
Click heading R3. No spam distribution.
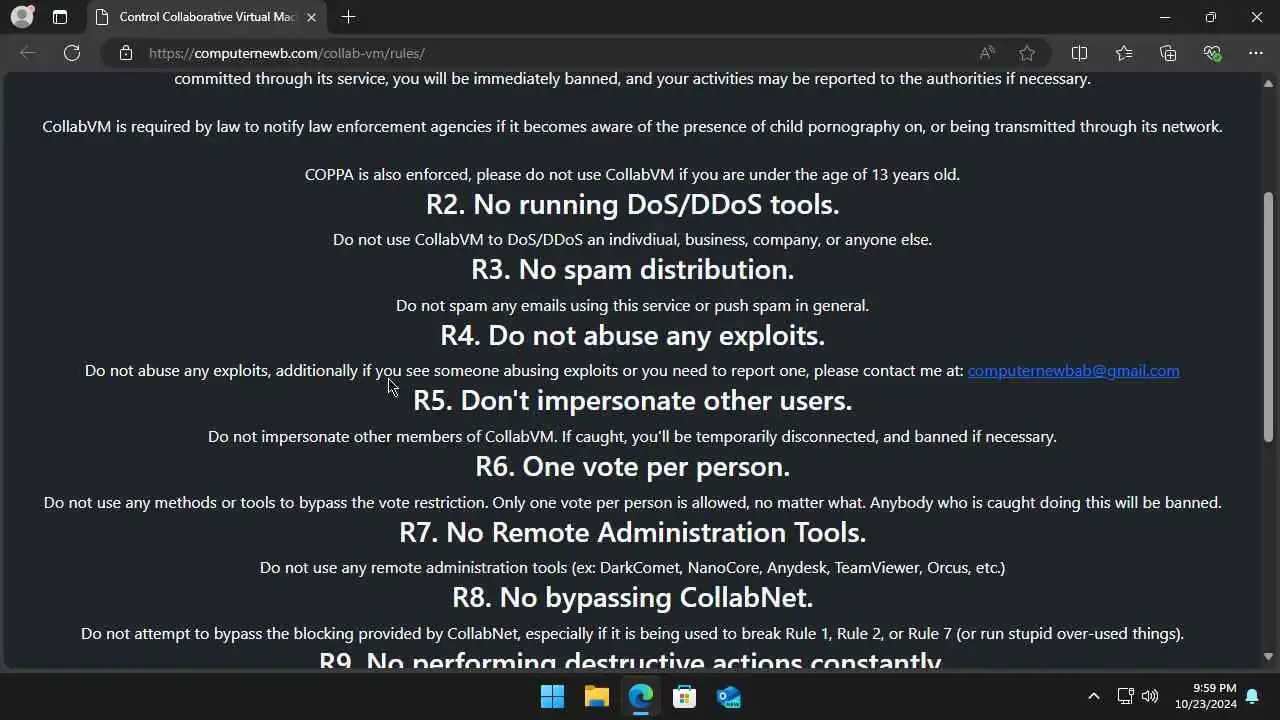[632, 270]
